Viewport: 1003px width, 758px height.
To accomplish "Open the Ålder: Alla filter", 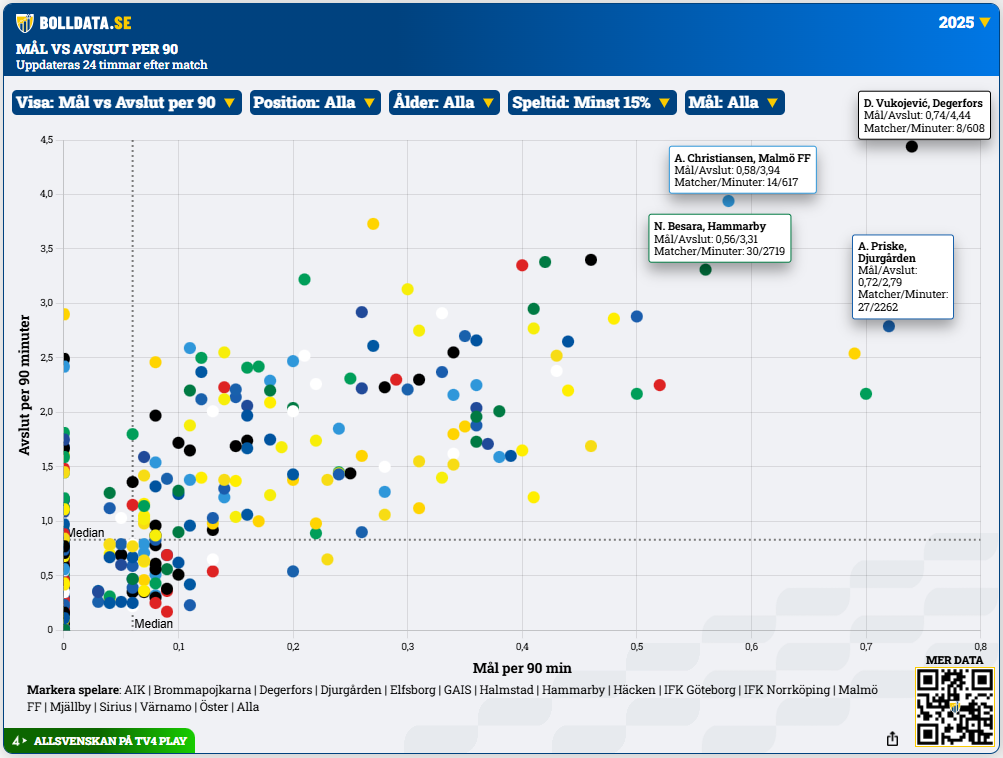I will [x=444, y=102].
